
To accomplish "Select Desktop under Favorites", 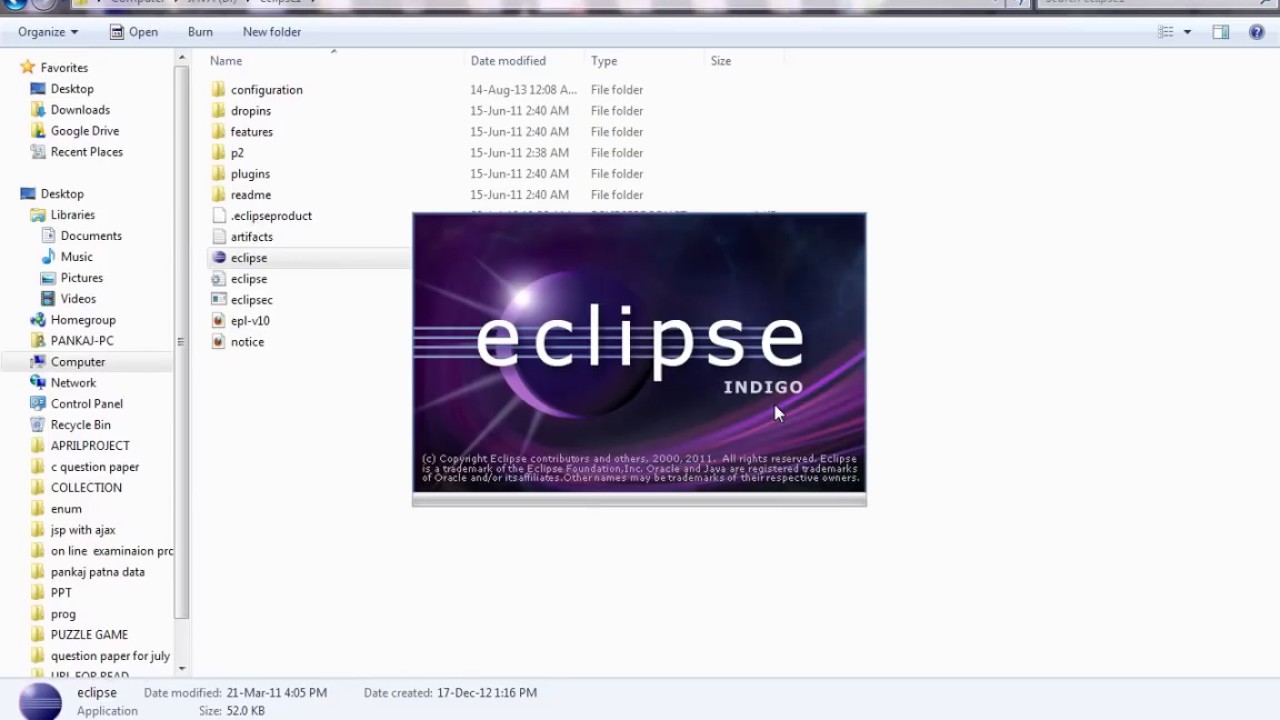I will click(72, 89).
